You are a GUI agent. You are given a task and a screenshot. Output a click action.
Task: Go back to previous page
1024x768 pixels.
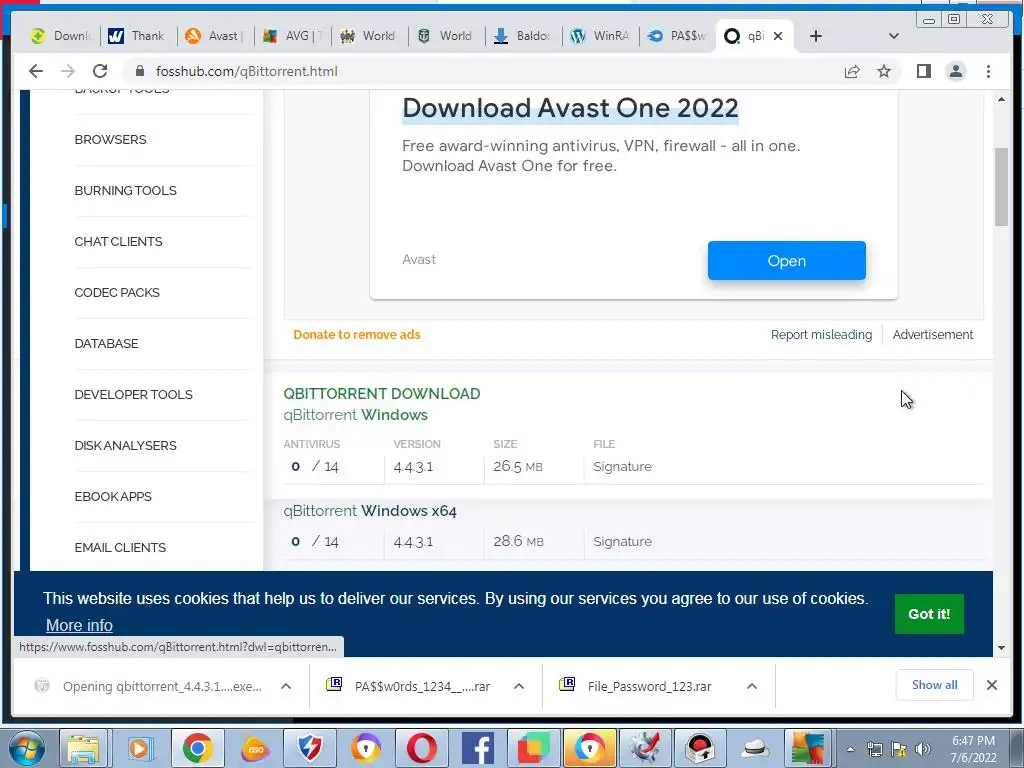pyautogui.click(x=36, y=71)
